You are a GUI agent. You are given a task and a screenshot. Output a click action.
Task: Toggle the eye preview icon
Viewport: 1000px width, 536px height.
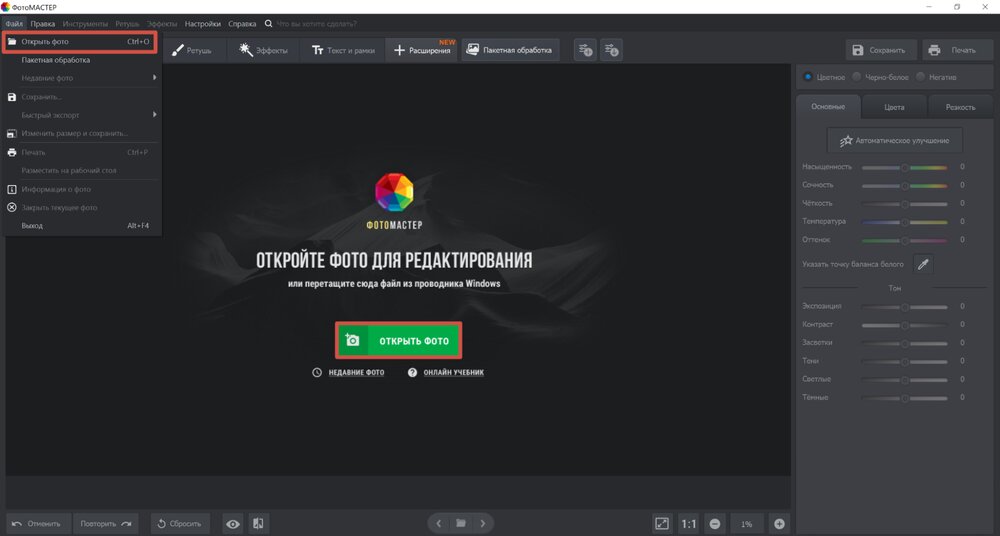233,524
